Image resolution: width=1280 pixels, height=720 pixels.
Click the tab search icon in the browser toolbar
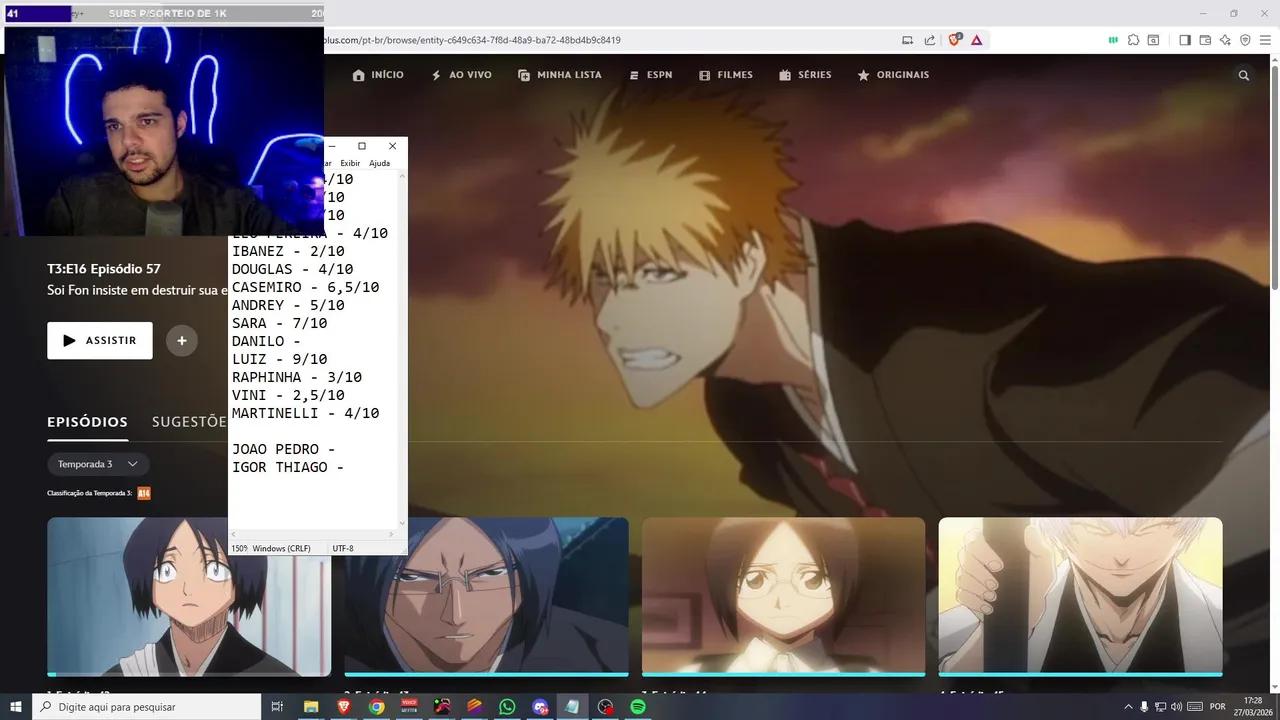1153,40
